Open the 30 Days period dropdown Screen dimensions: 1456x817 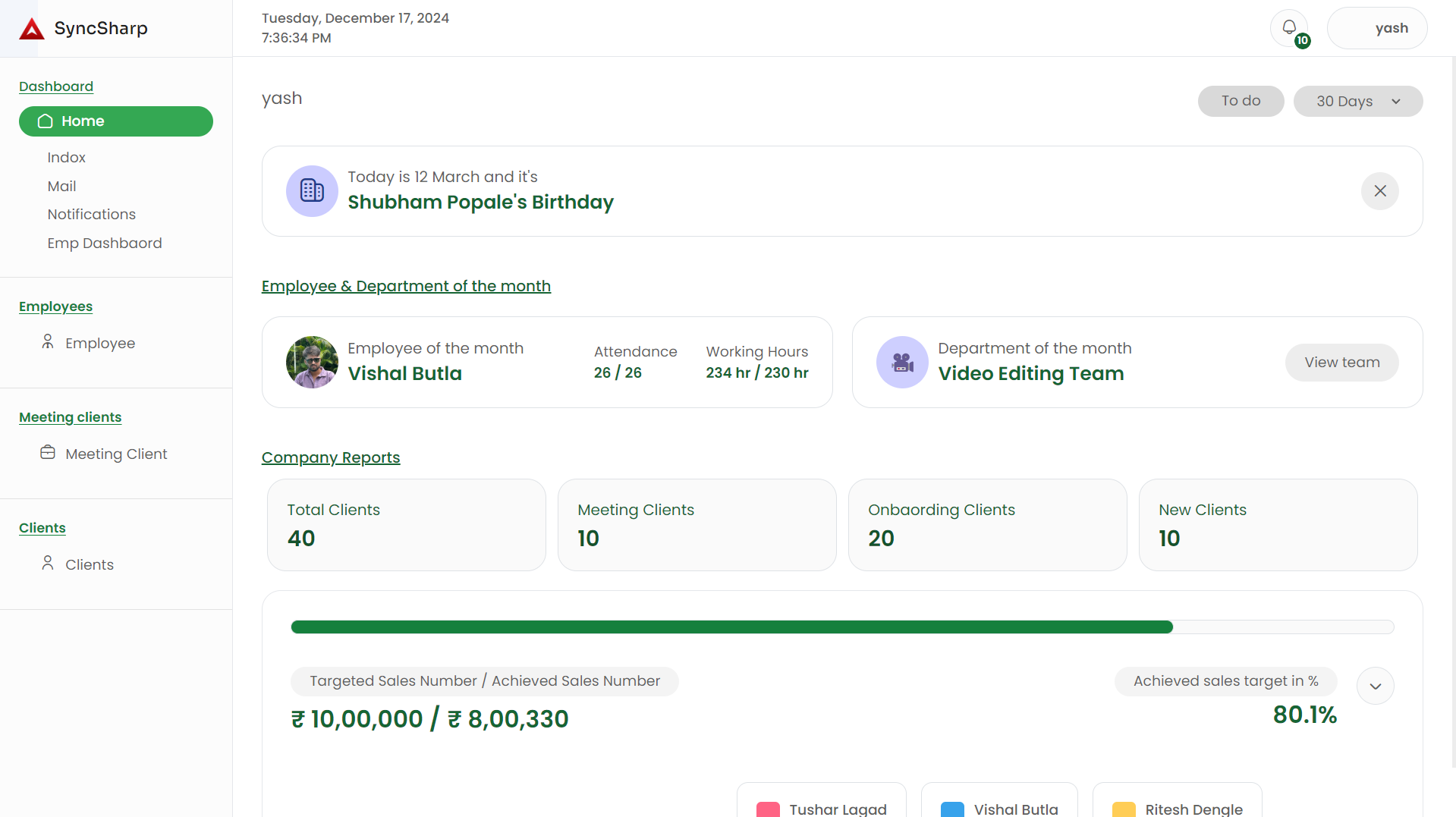point(1357,102)
